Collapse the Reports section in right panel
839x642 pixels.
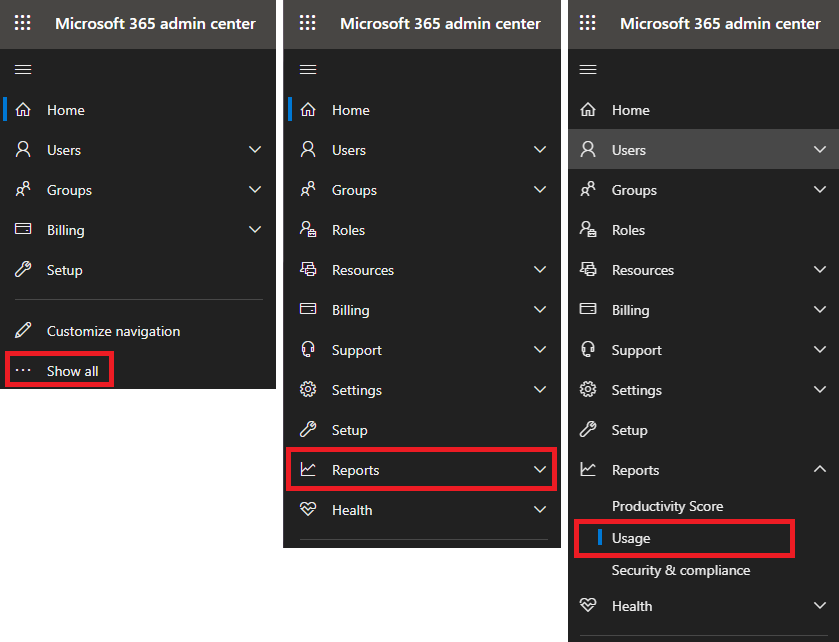click(x=820, y=469)
